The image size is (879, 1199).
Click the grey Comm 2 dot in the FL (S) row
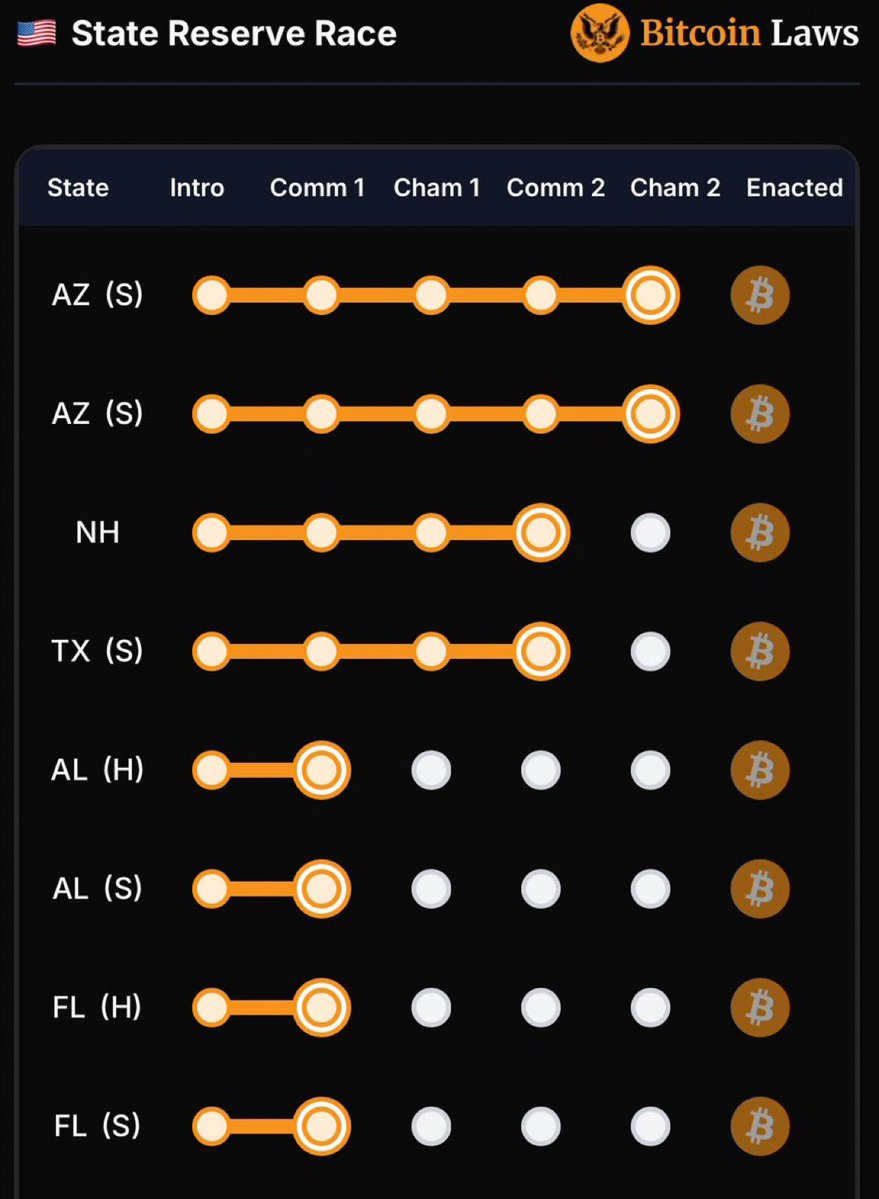(x=541, y=1126)
